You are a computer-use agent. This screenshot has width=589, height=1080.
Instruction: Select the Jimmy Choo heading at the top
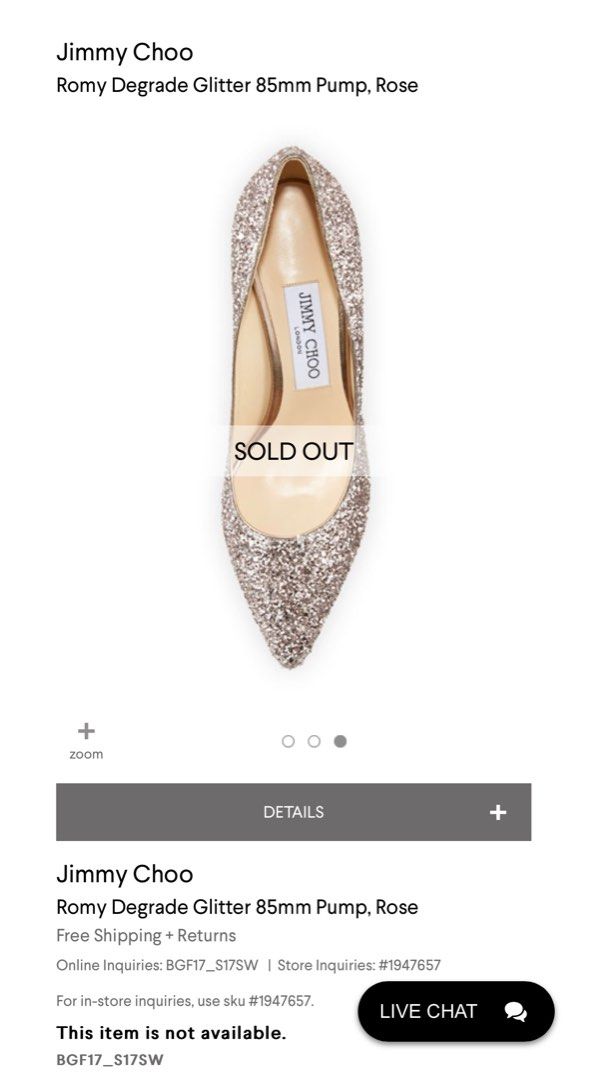[125, 52]
